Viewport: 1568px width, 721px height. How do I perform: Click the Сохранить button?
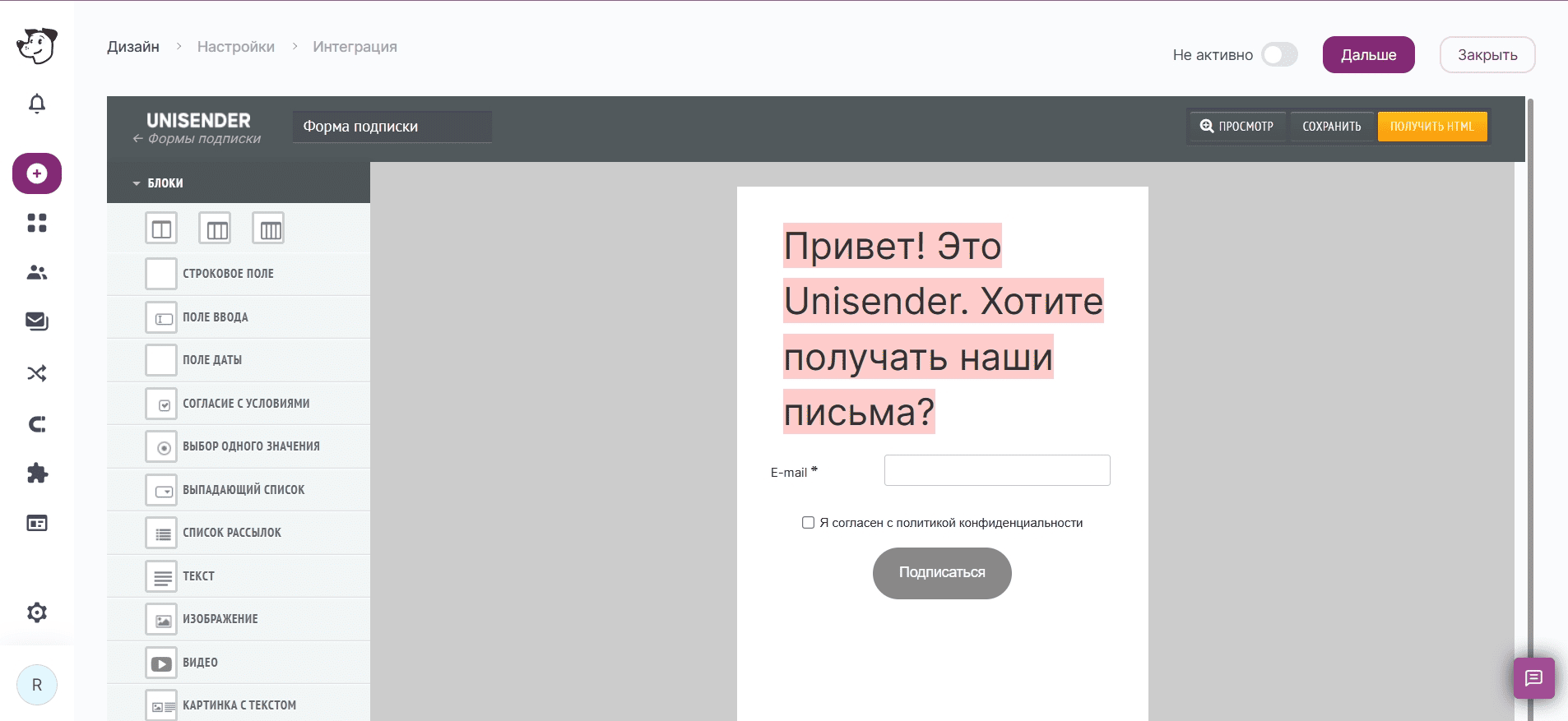(1332, 127)
